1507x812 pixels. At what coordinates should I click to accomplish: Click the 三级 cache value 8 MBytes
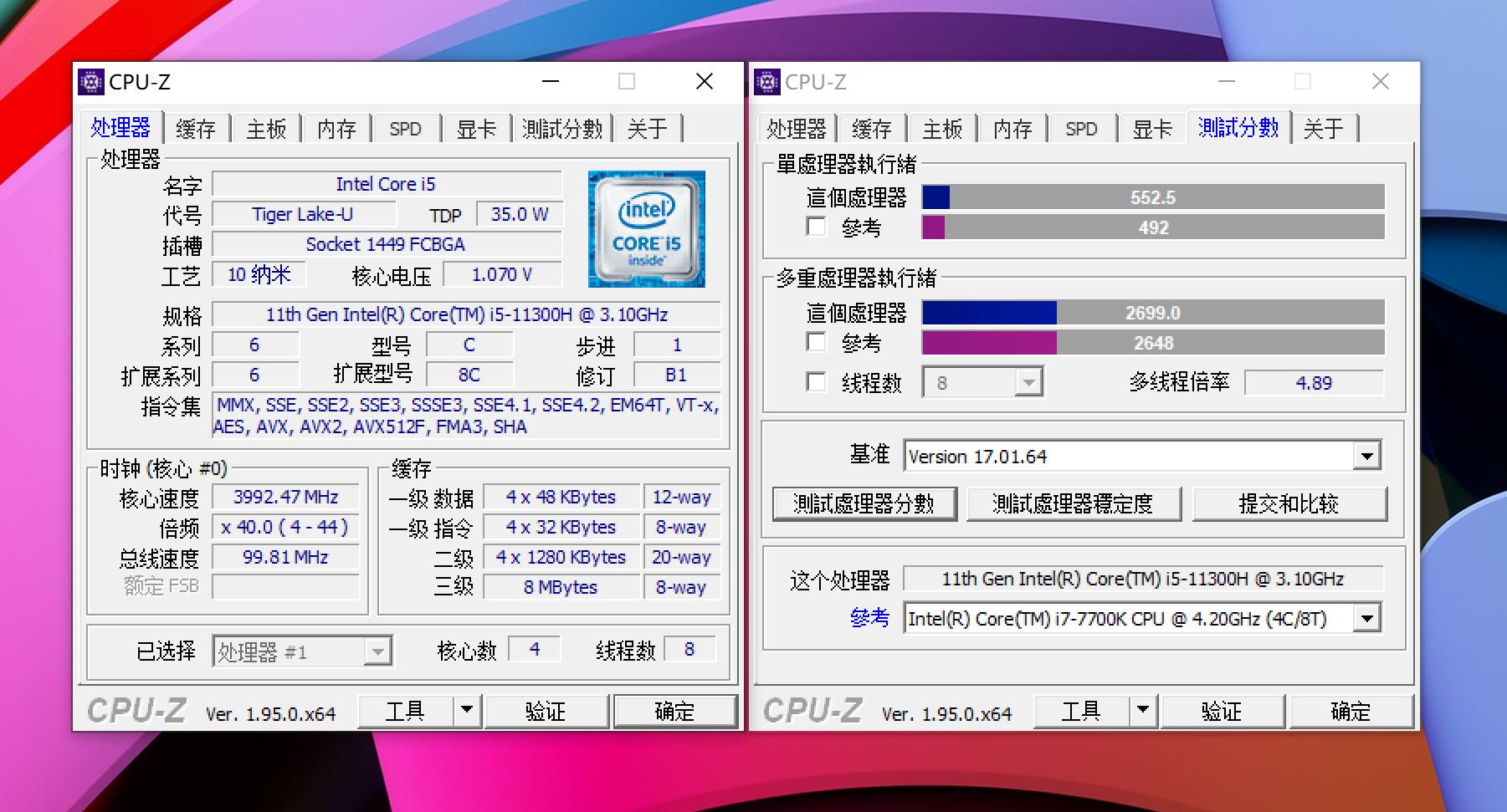click(x=561, y=587)
